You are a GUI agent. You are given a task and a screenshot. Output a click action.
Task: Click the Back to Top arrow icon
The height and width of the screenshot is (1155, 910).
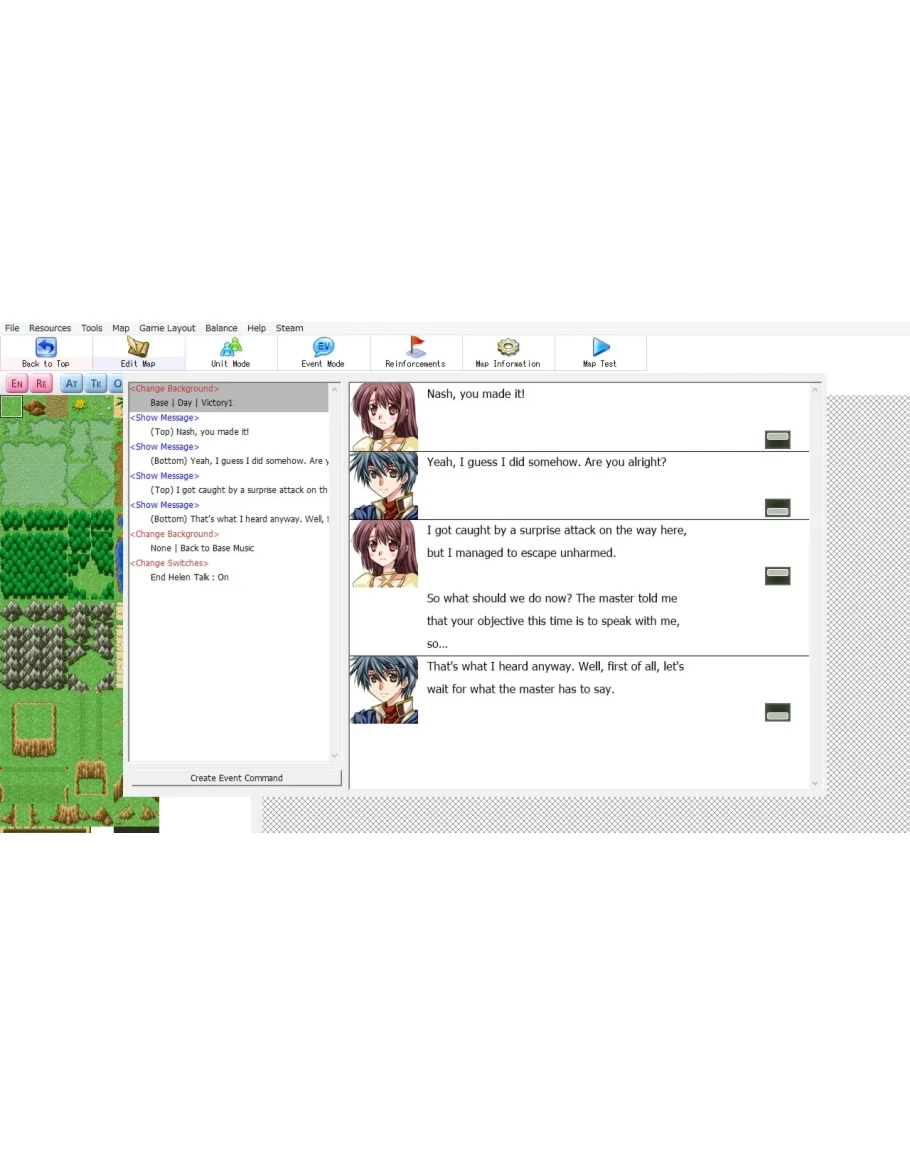46,348
